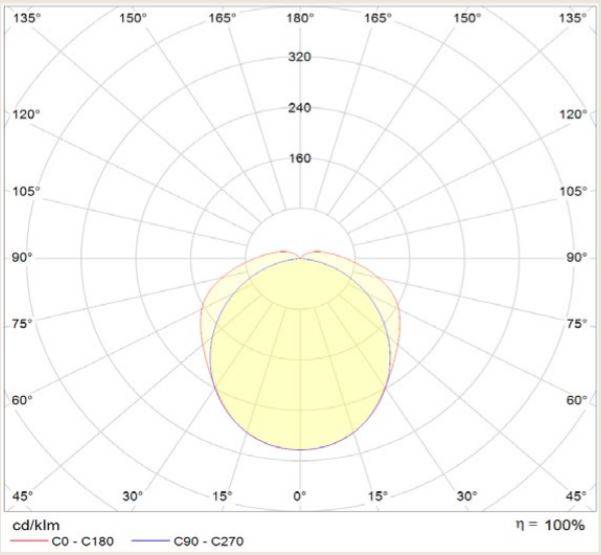601x555 pixels.
Task: Click the 105° label on the right side
Action: [573, 191]
